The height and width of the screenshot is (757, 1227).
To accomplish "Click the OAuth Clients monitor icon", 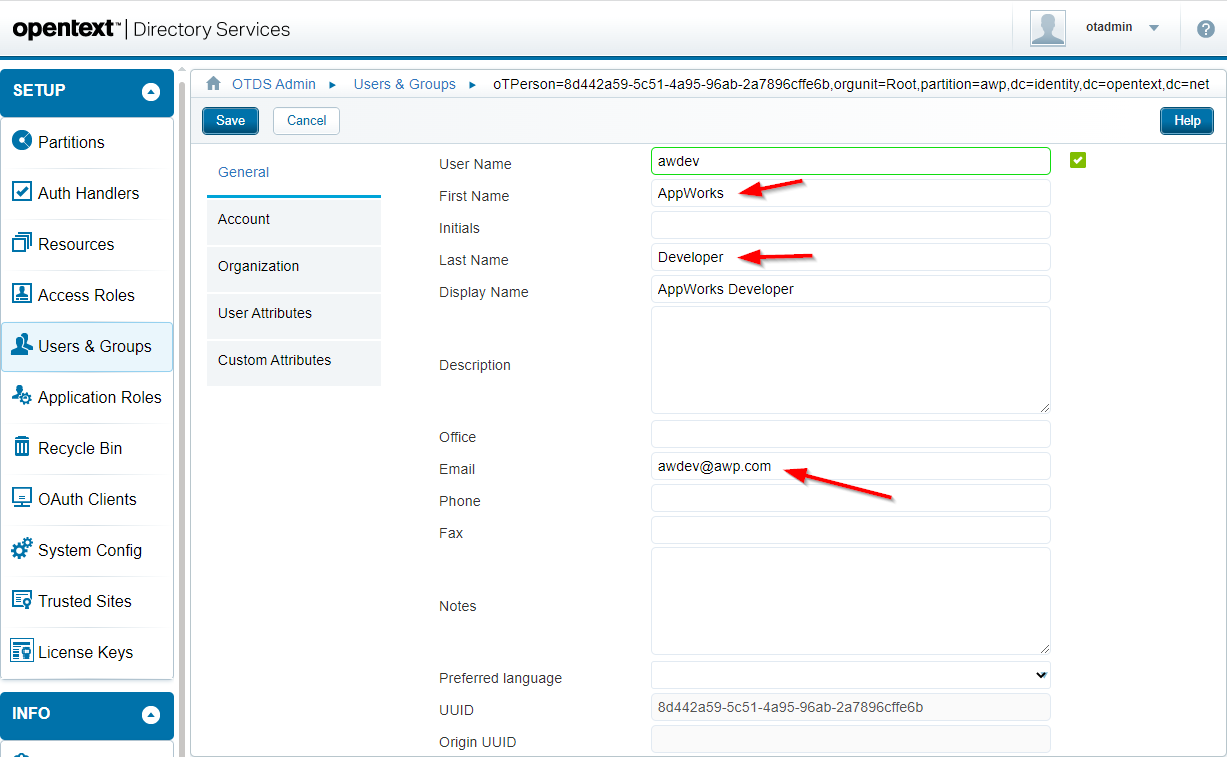I will [21, 498].
